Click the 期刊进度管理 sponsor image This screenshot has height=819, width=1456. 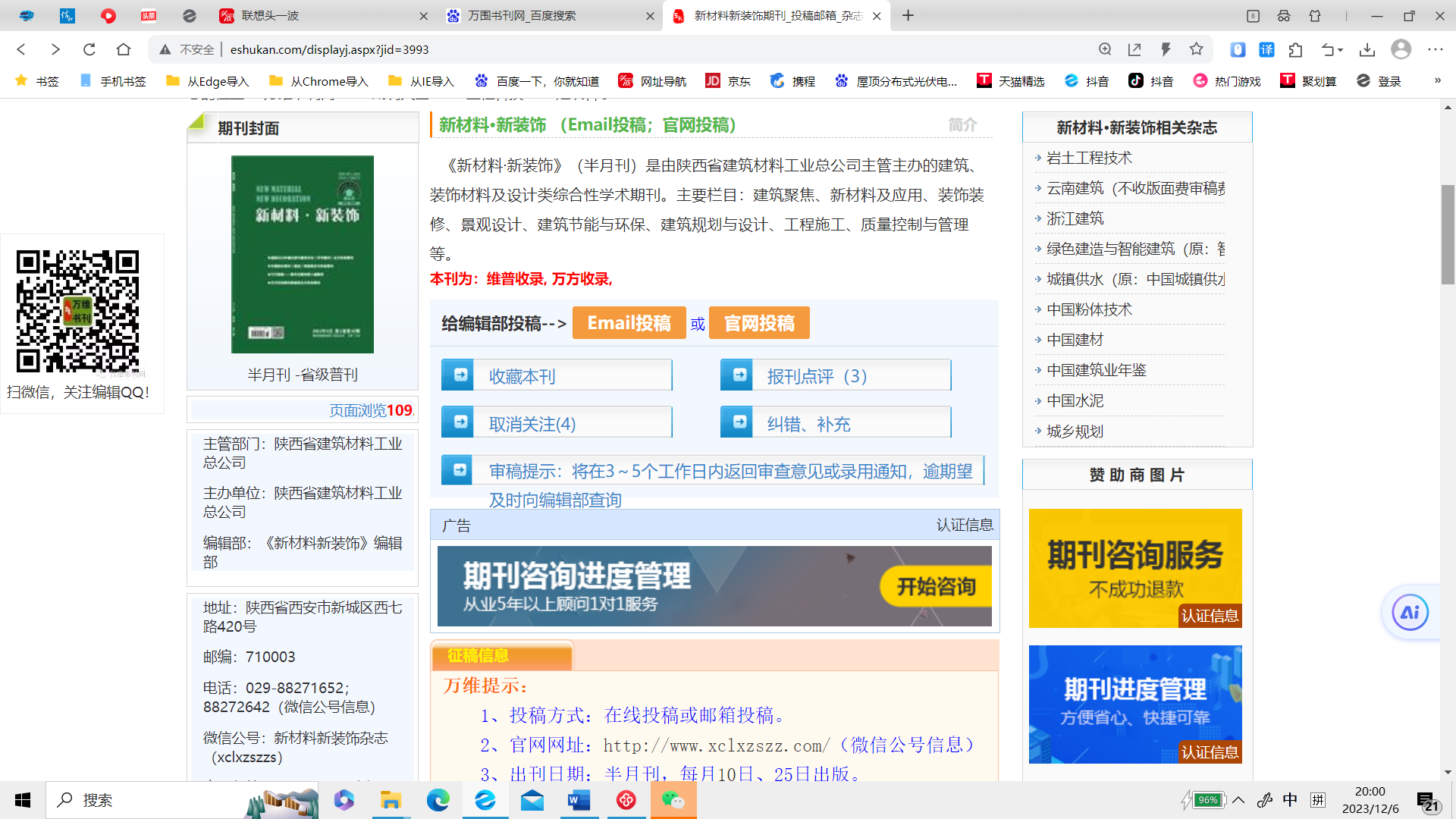[1135, 704]
